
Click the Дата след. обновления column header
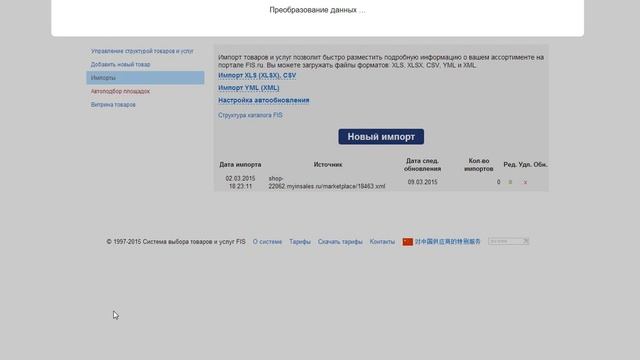pos(422,164)
